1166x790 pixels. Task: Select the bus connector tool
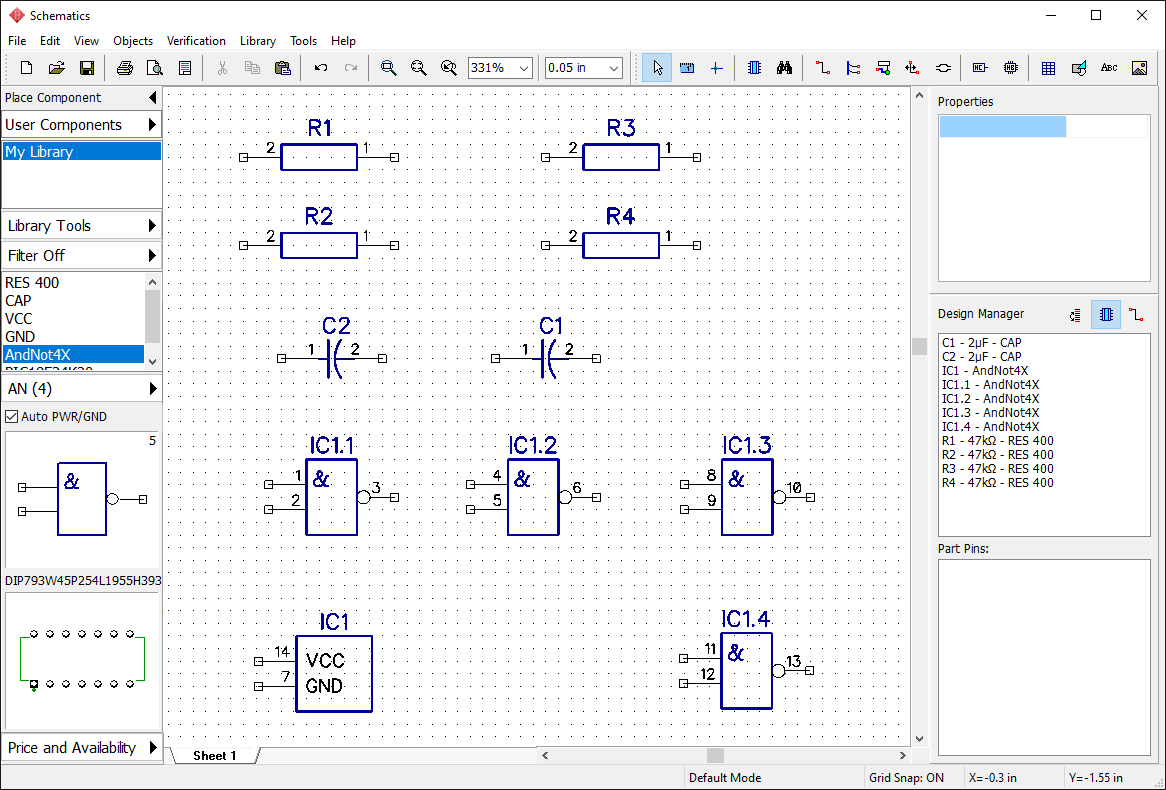[x=883, y=68]
